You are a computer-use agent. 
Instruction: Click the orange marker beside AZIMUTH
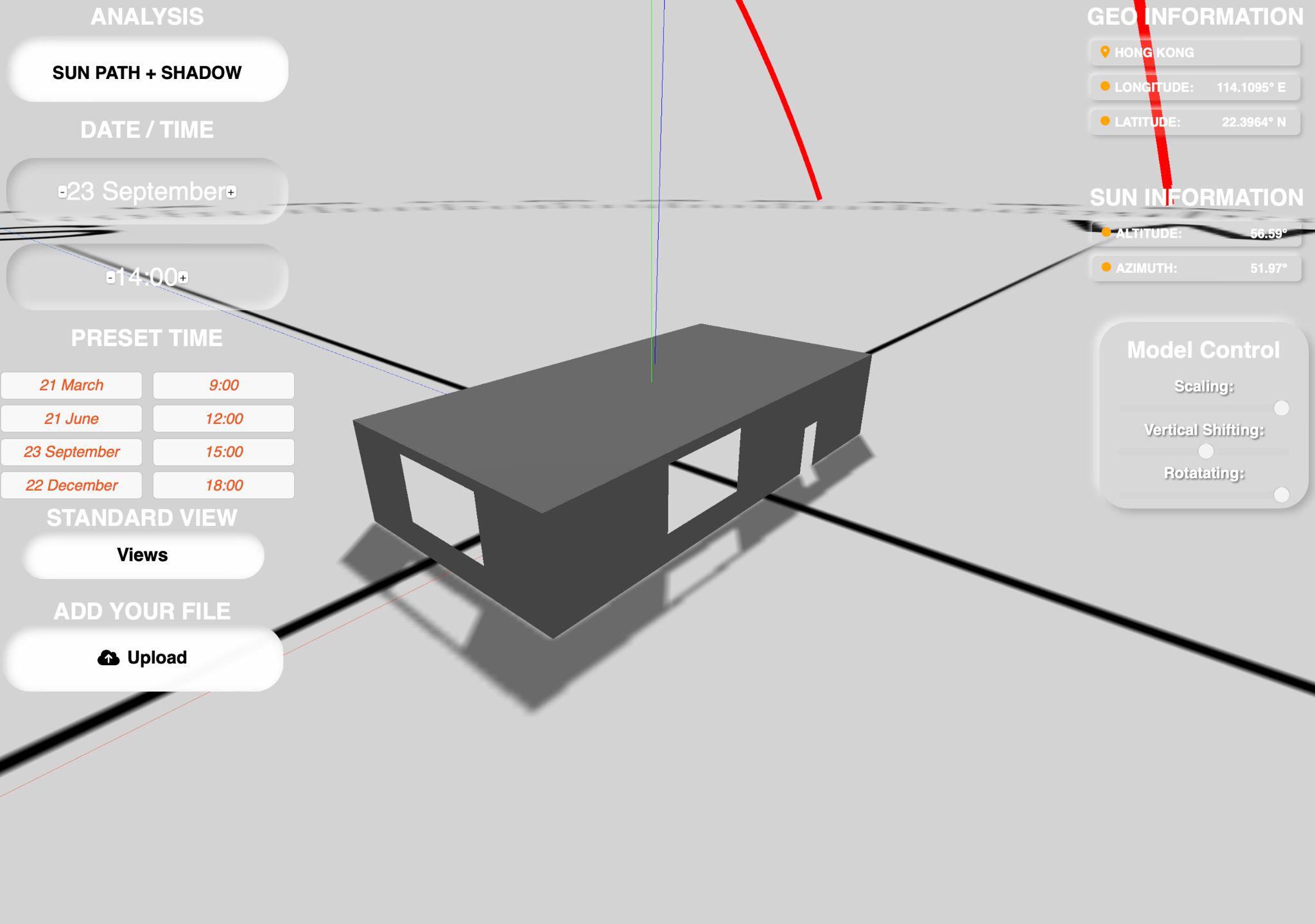(x=1106, y=268)
